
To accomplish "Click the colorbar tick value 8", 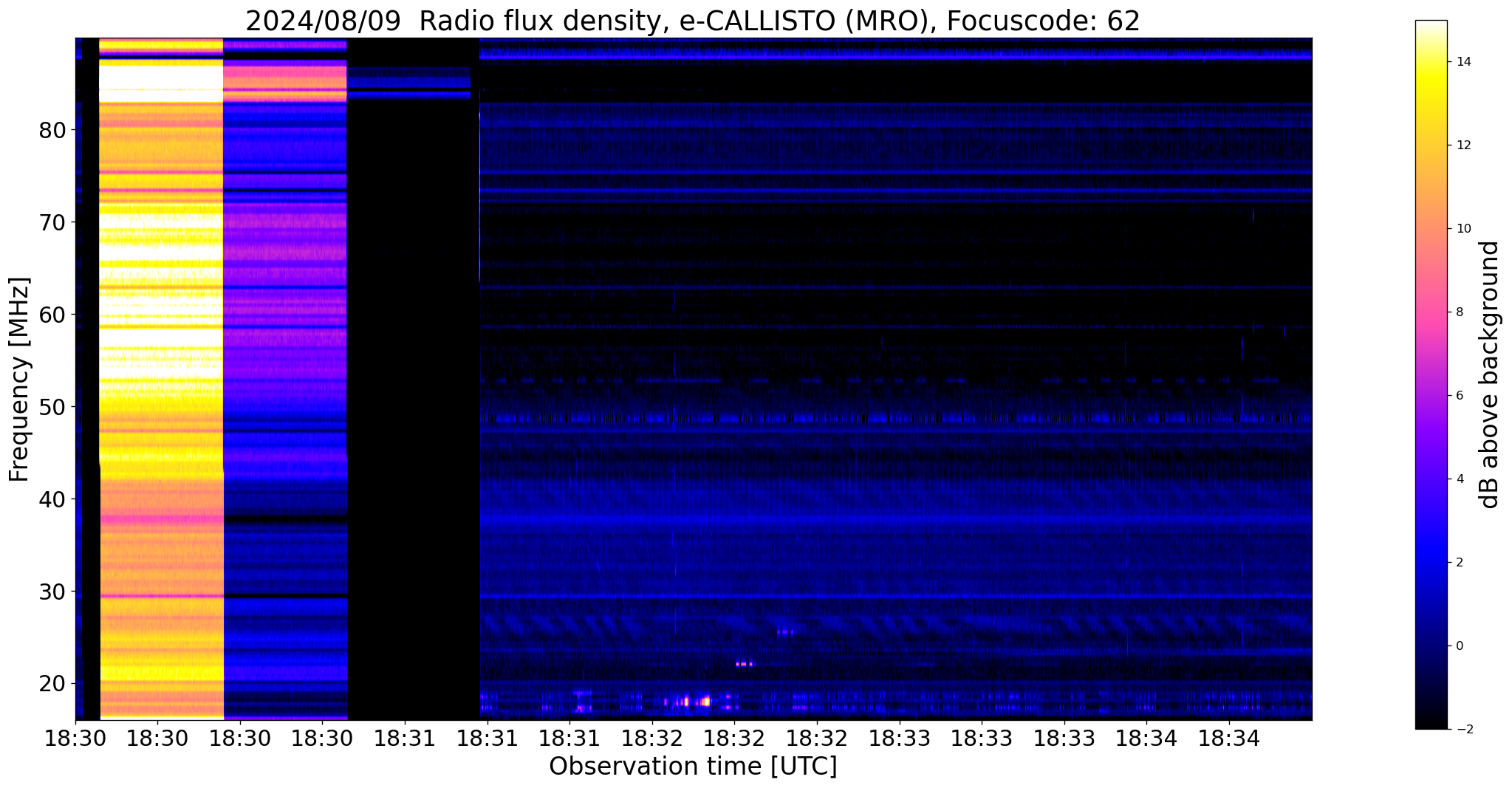I will click(x=1459, y=312).
